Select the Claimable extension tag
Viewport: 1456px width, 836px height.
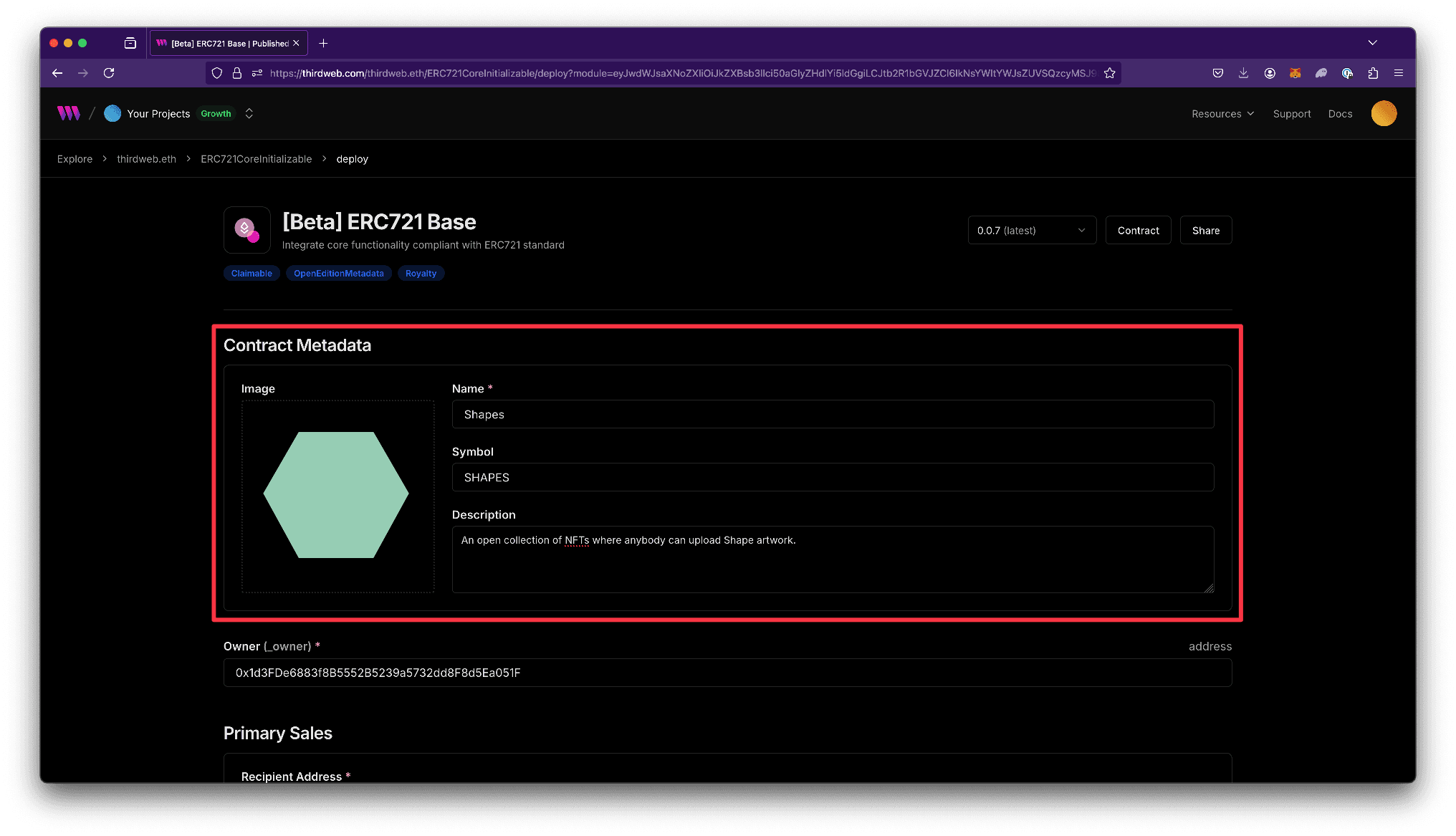pos(252,273)
